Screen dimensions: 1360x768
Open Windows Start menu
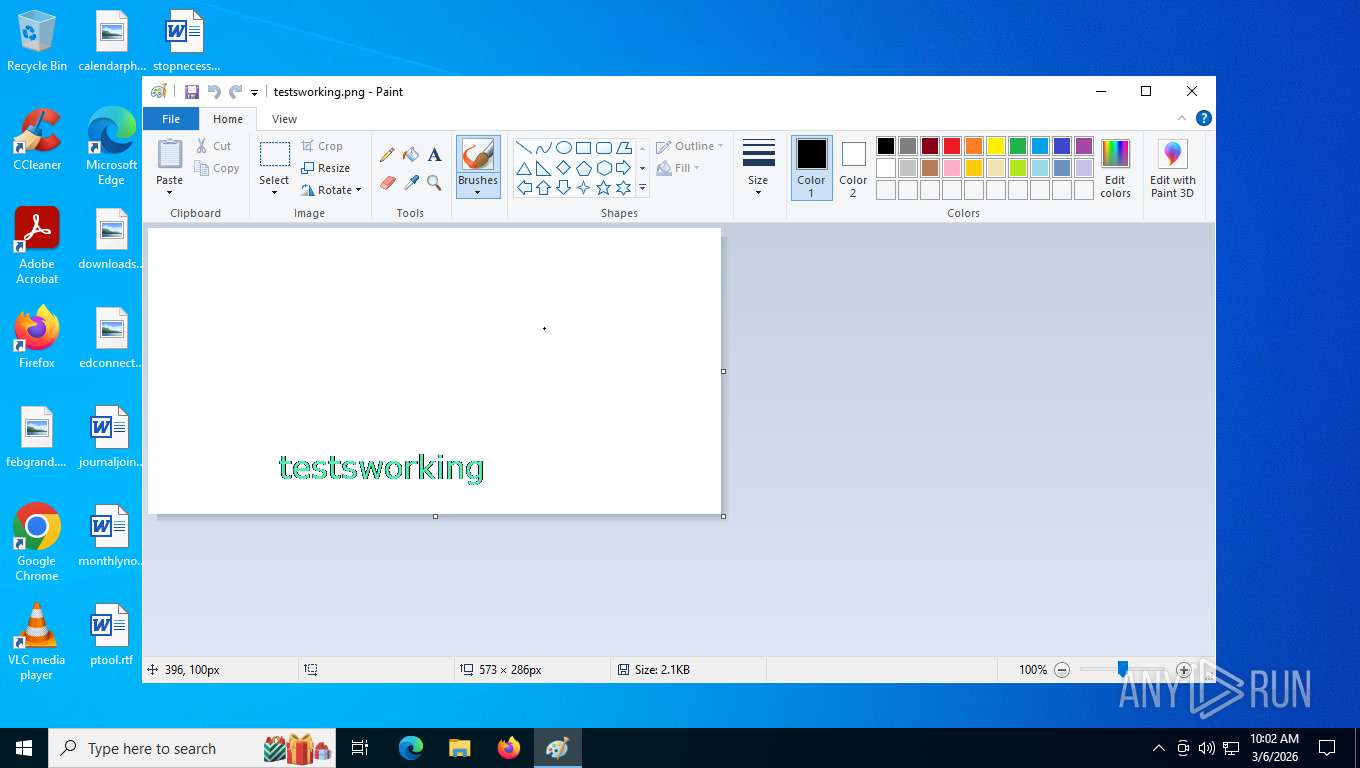pyautogui.click(x=24, y=748)
